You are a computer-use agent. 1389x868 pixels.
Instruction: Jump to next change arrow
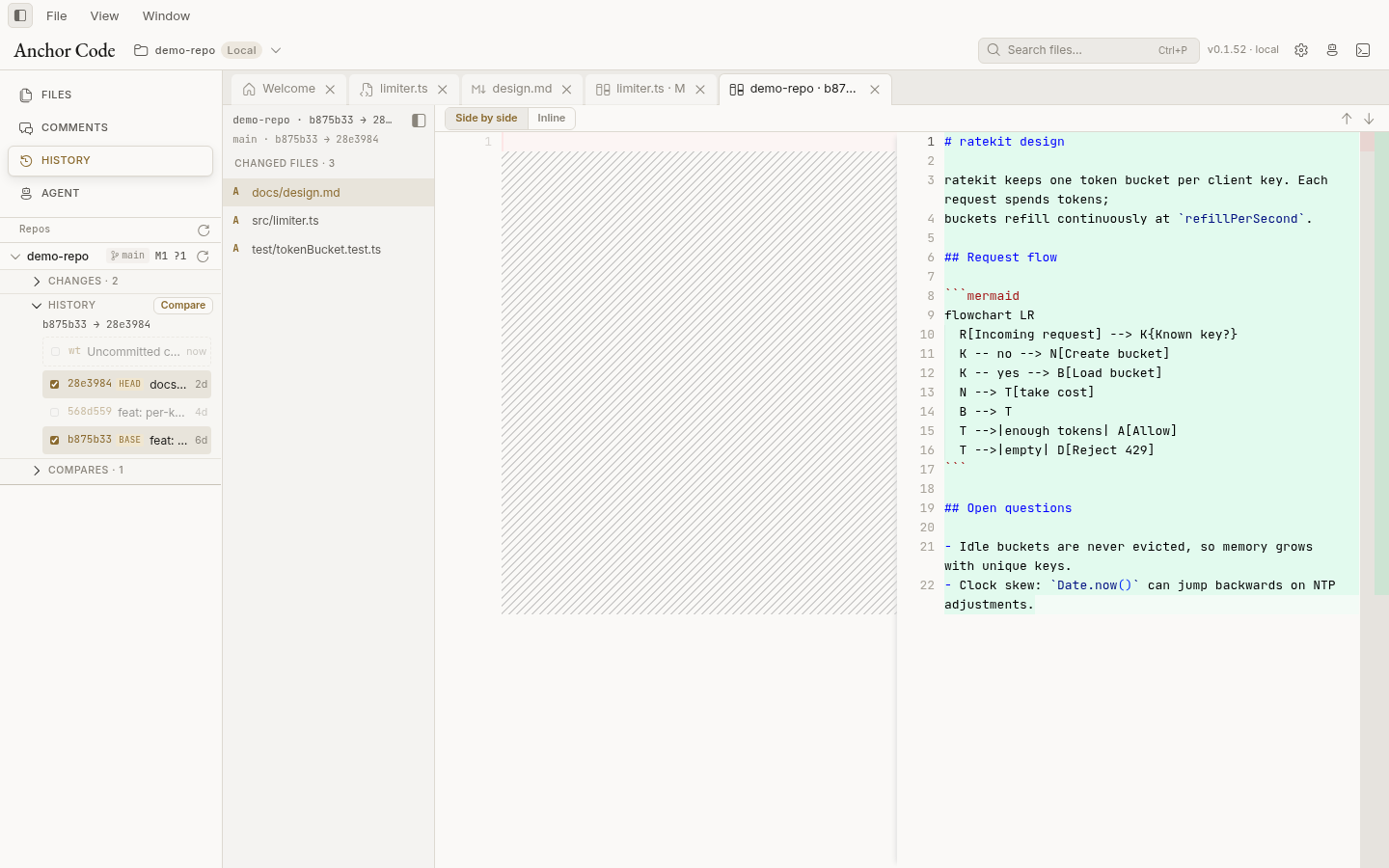(1369, 119)
